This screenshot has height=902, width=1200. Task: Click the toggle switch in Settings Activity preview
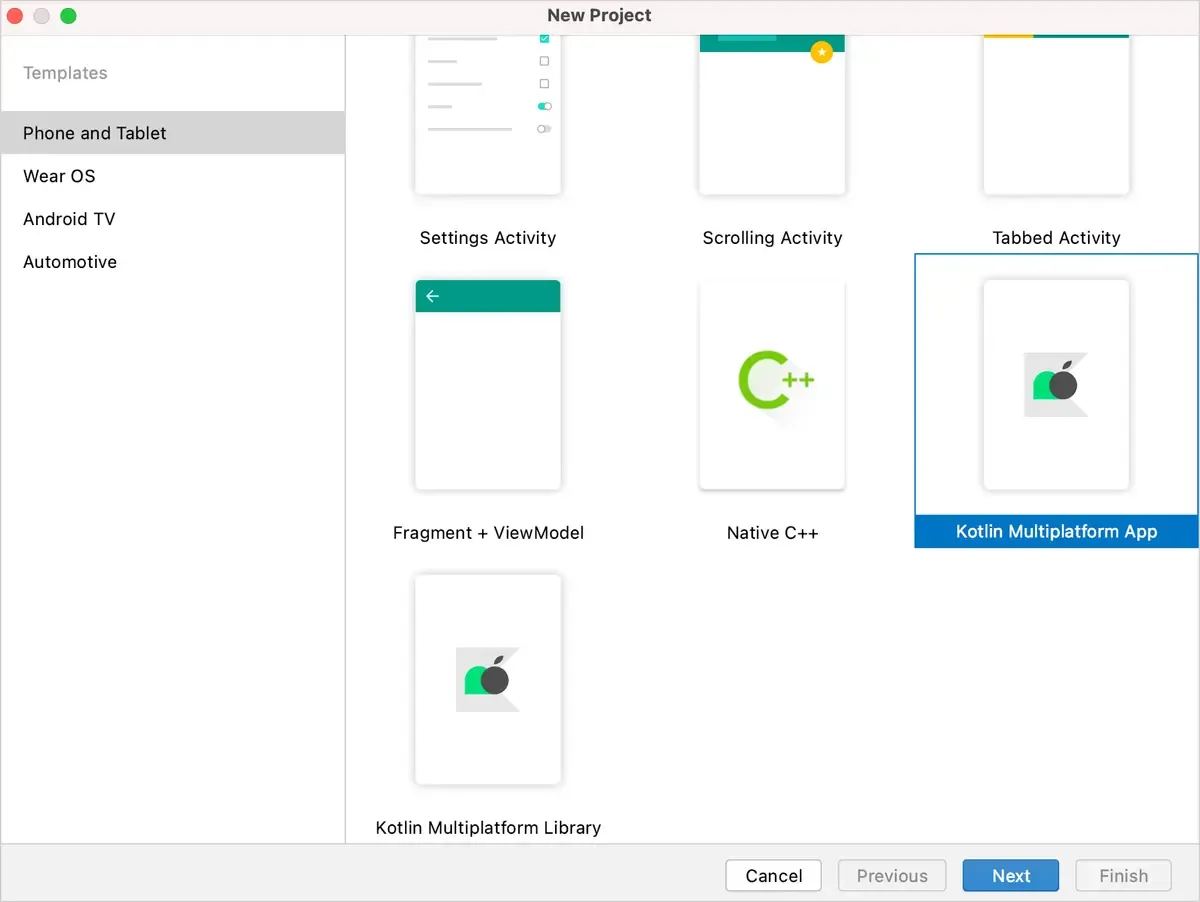pos(544,106)
